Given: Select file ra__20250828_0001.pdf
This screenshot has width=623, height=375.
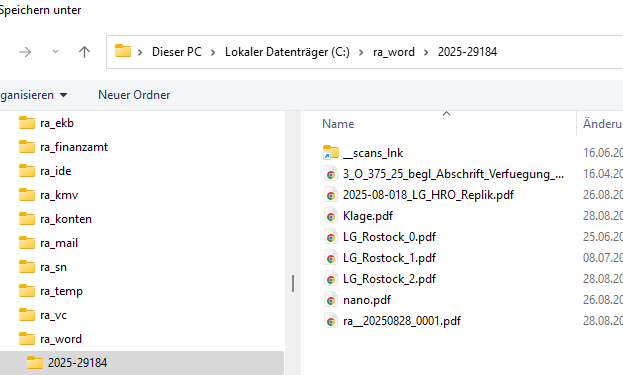Looking at the screenshot, I should [402, 321].
